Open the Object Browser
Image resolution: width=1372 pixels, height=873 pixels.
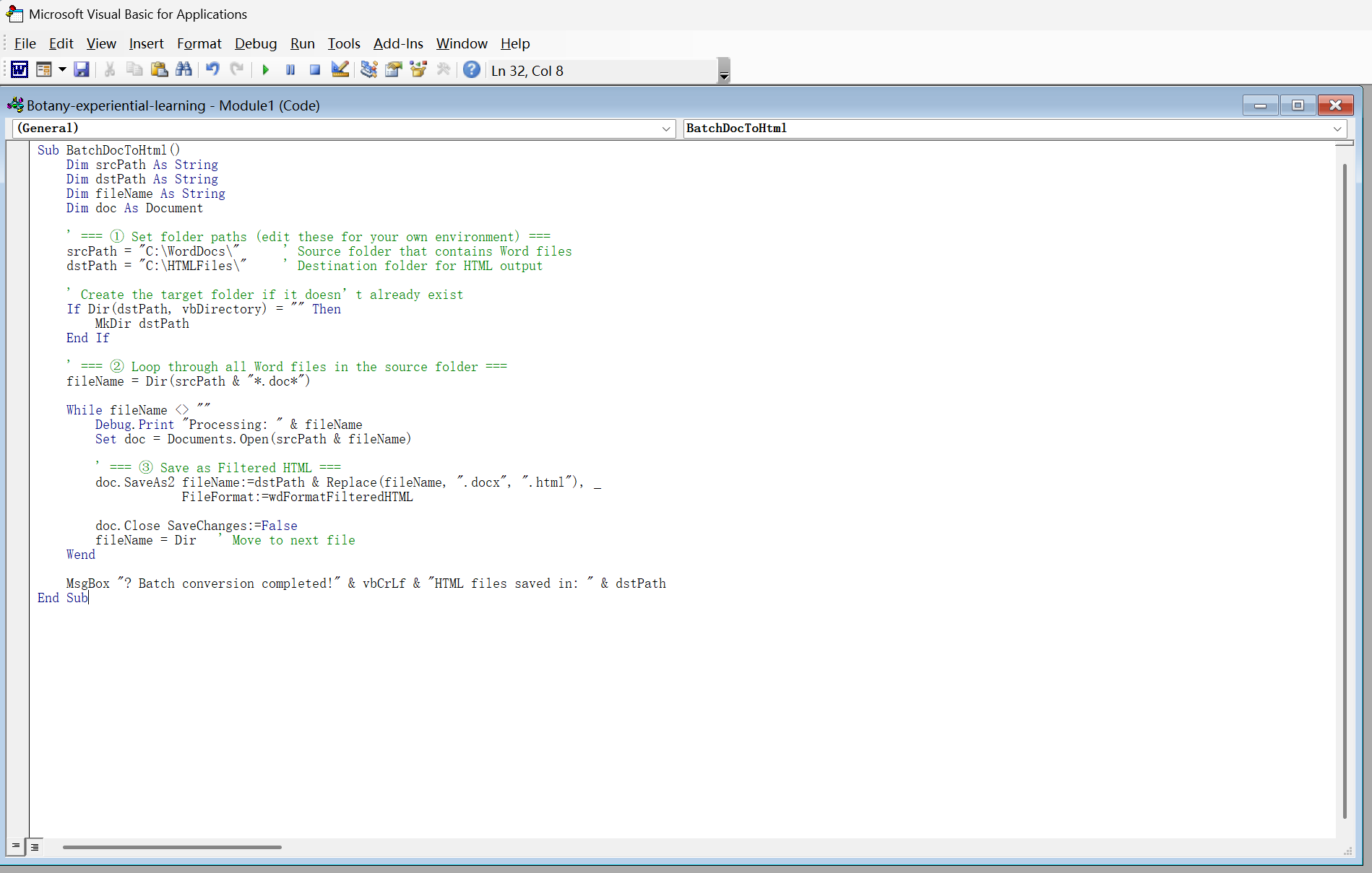[418, 69]
